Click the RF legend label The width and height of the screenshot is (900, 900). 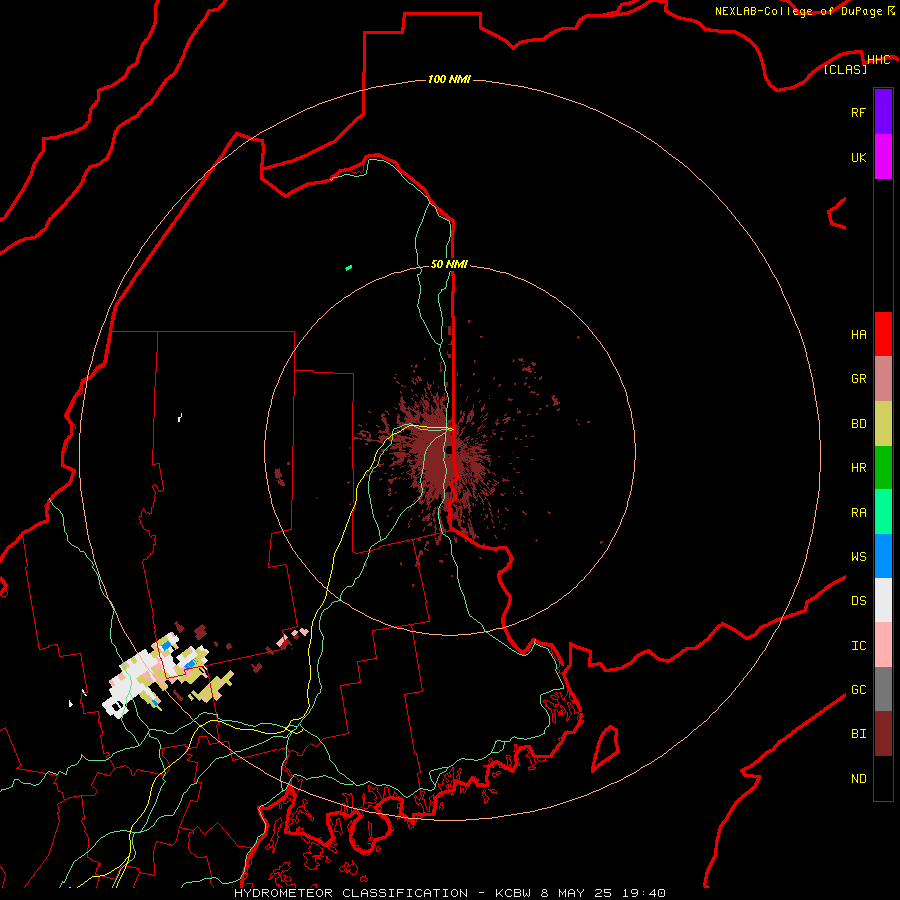click(858, 112)
